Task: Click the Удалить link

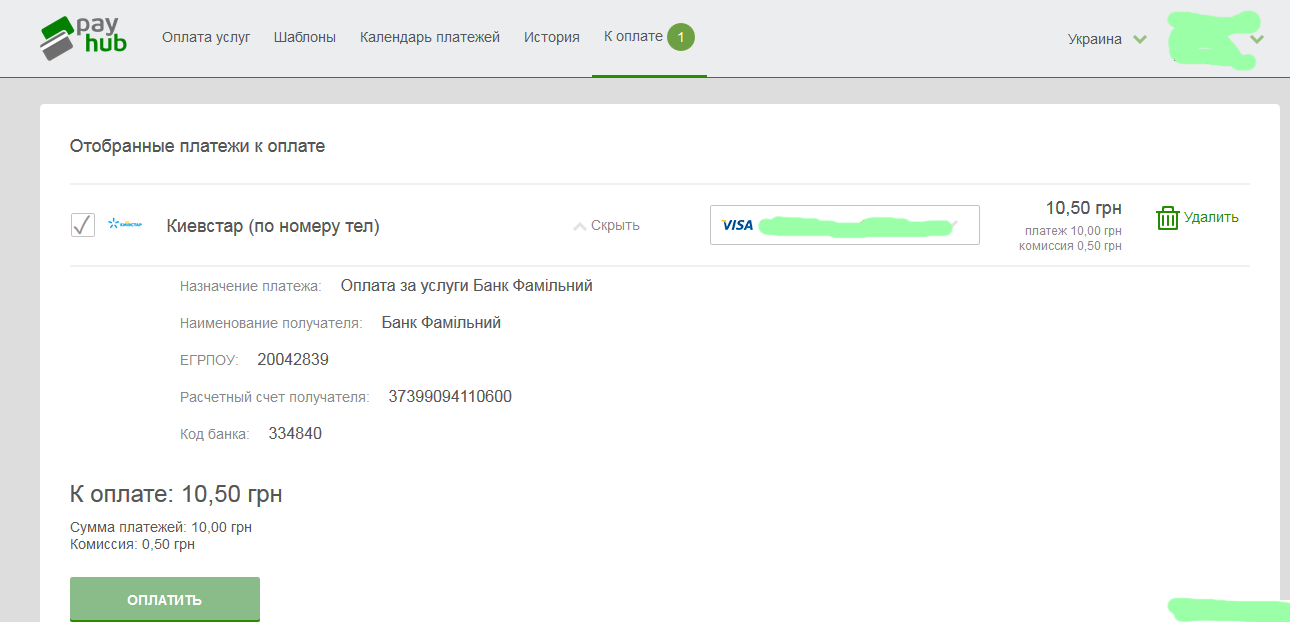Action: 1211,217
